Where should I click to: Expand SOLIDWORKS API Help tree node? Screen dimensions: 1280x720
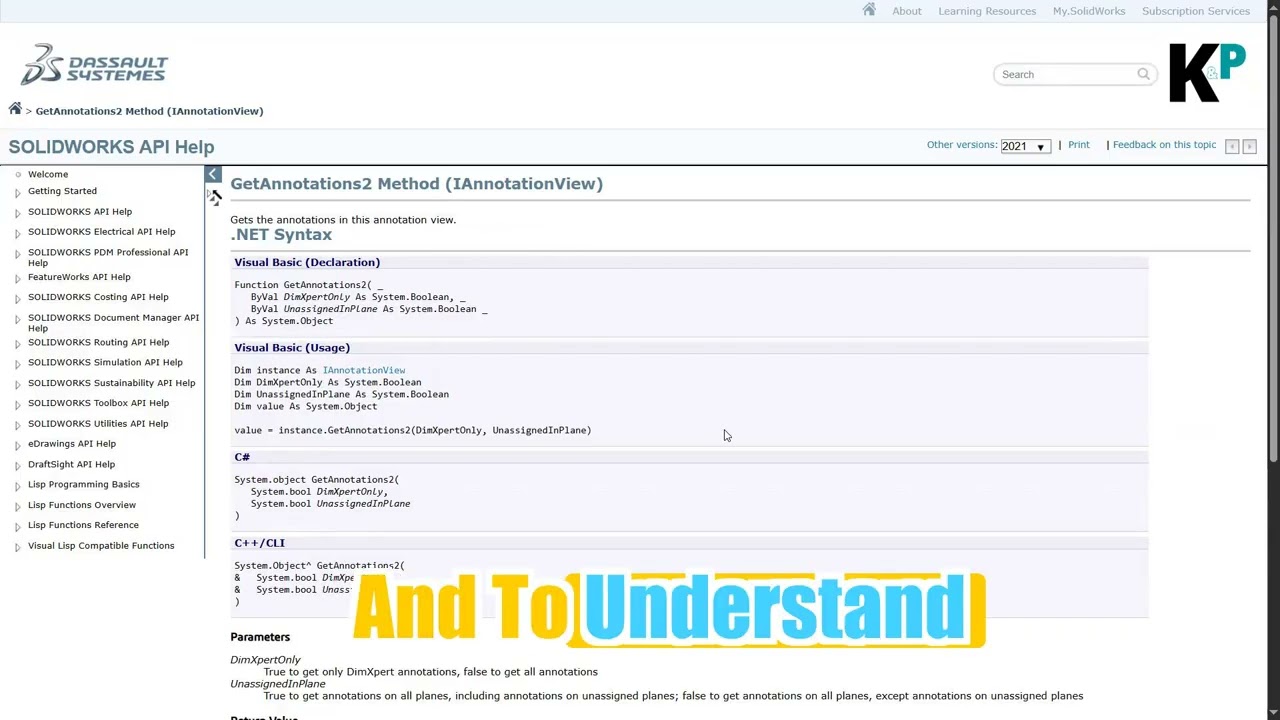coord(17,212)
